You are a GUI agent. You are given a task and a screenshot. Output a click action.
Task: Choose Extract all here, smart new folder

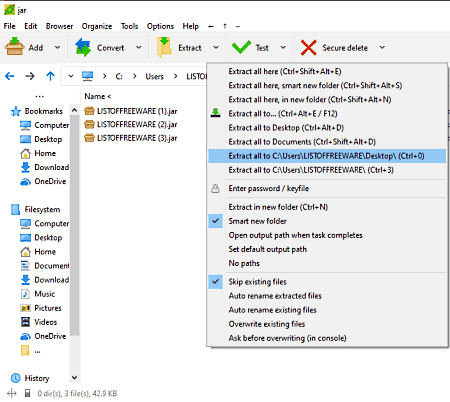(327, 85)
